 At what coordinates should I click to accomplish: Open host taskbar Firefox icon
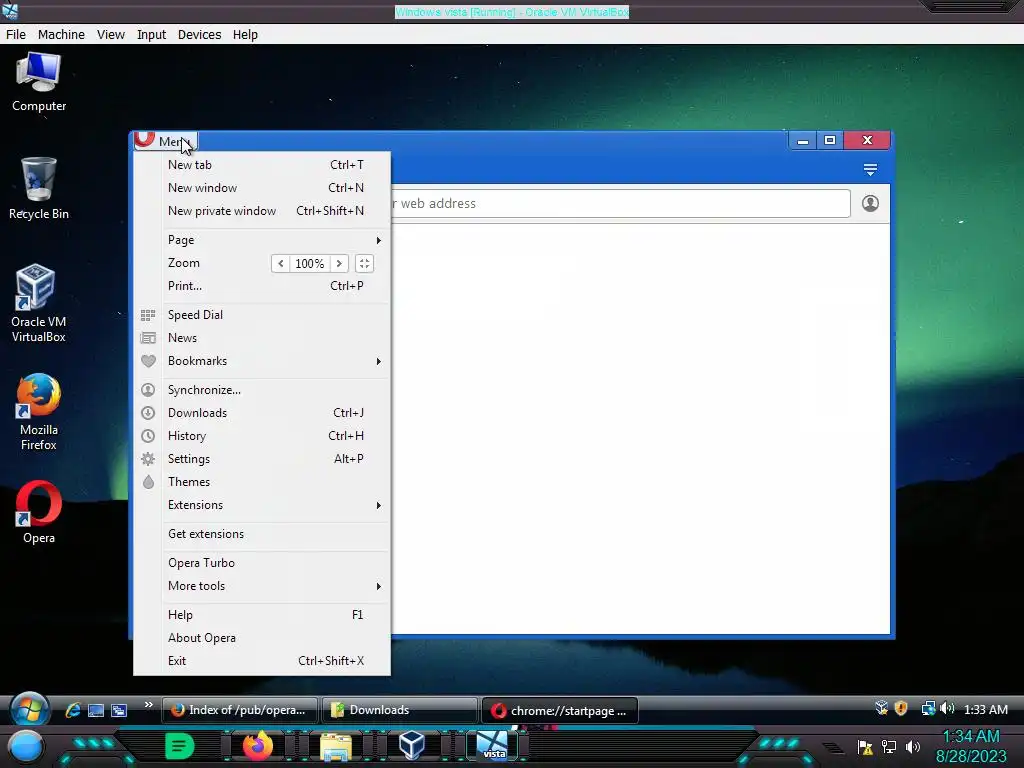click(257, 745)
